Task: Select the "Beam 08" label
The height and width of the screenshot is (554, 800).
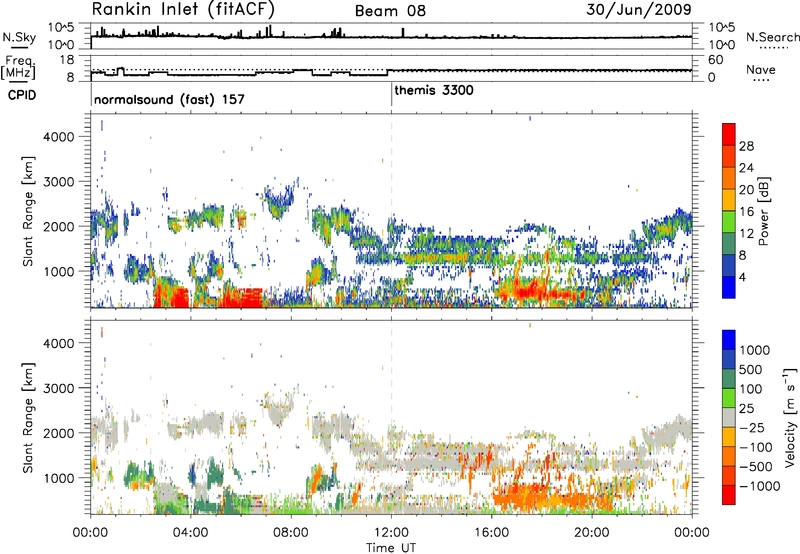Action: pyautogui.click(x=390, y=11)
